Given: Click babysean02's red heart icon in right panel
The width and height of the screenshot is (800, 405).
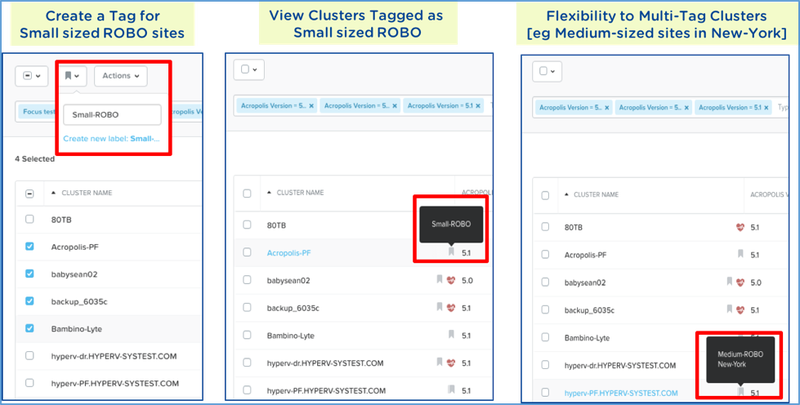Looking at the screenshot, I should pyautogui.click(x=740, y=282).
